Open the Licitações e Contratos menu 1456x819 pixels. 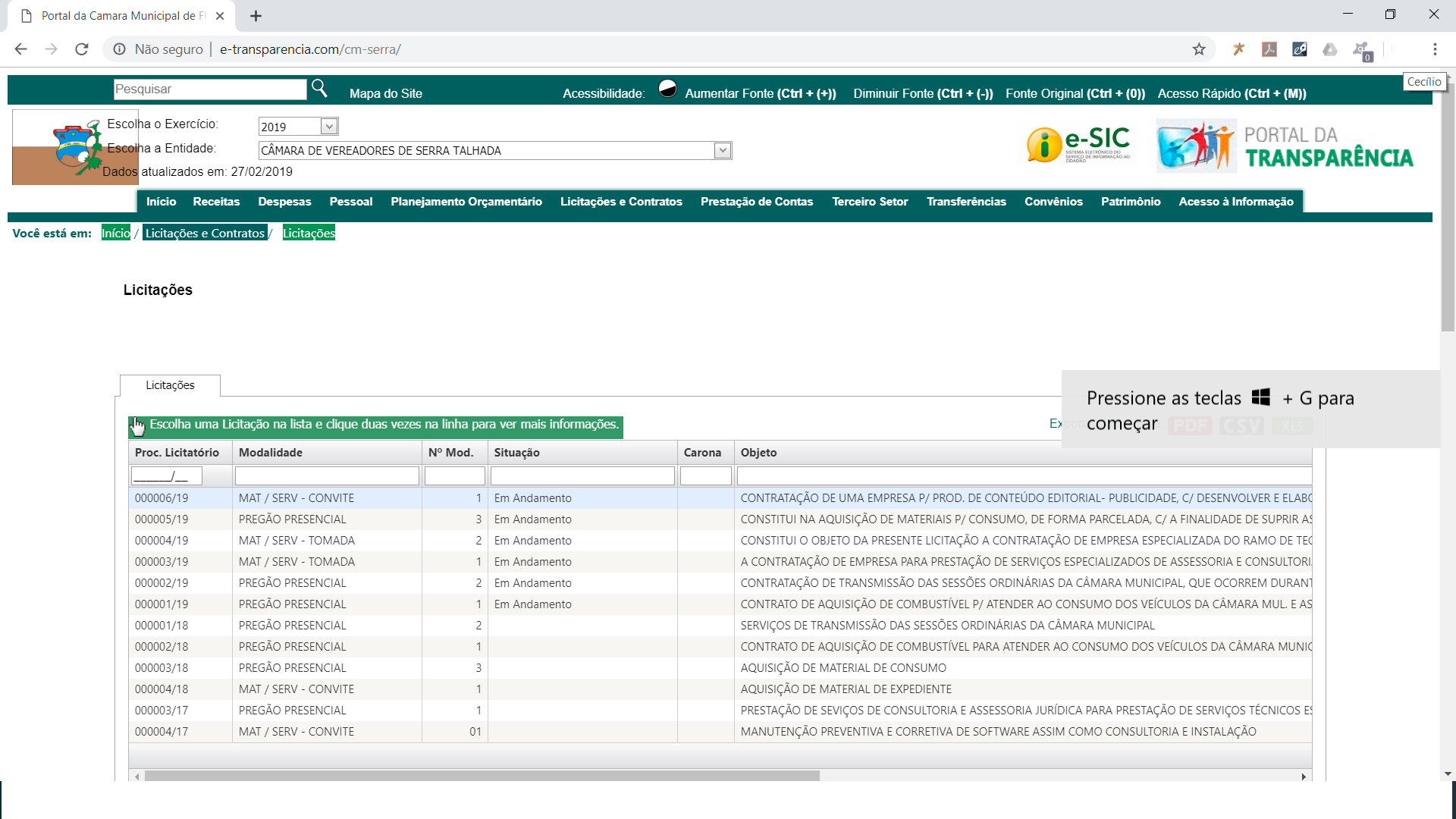coord(621,202)
